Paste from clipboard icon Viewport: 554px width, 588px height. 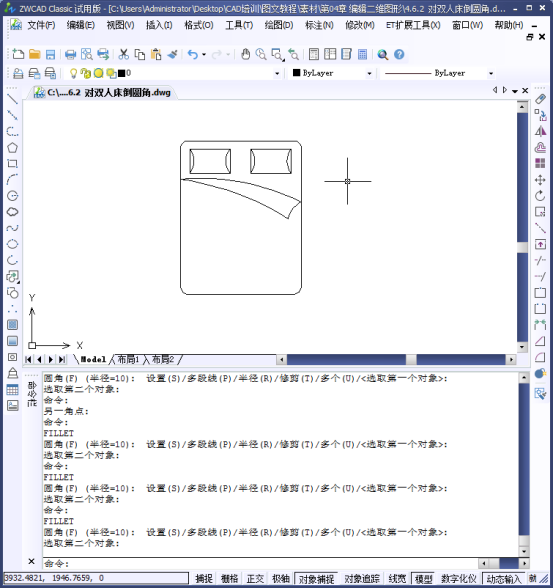(x=156, y=54)
